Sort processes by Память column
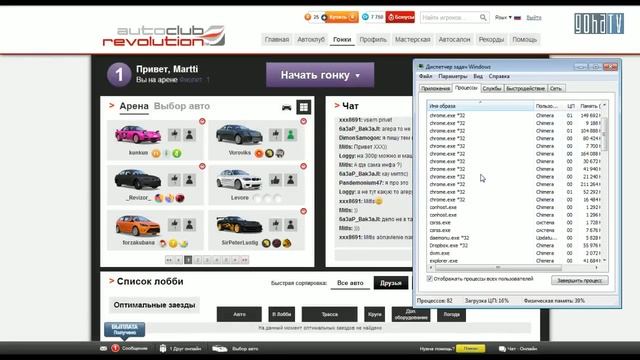The width and height of the screenshot is (640, 360). [x=589, y=106]
